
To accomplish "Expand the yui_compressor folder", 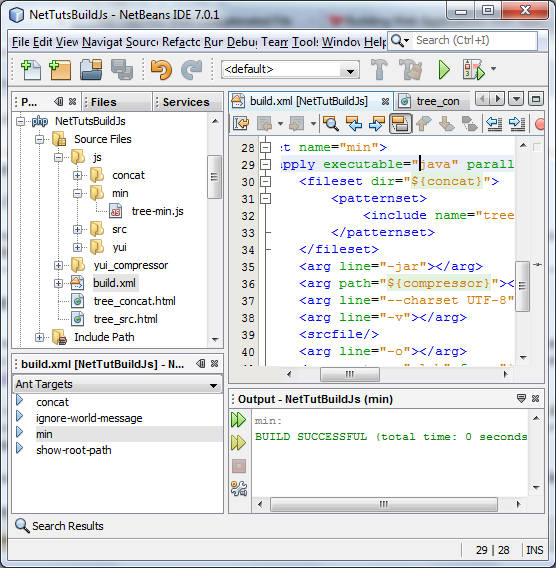I will pyautogui.click(x=58, y=266).
